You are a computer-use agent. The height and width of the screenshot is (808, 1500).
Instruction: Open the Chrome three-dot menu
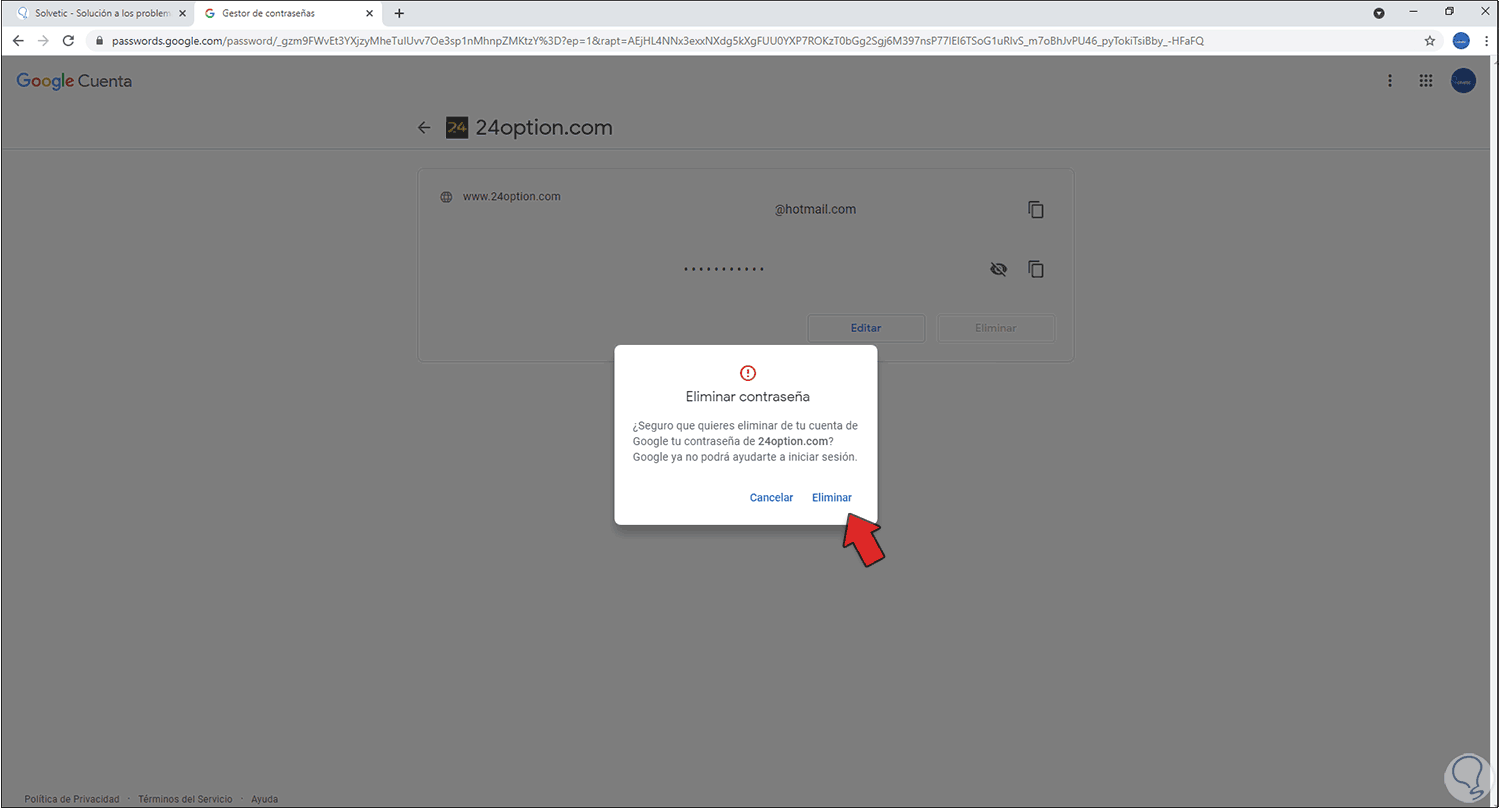click(x=1486, y=41)
